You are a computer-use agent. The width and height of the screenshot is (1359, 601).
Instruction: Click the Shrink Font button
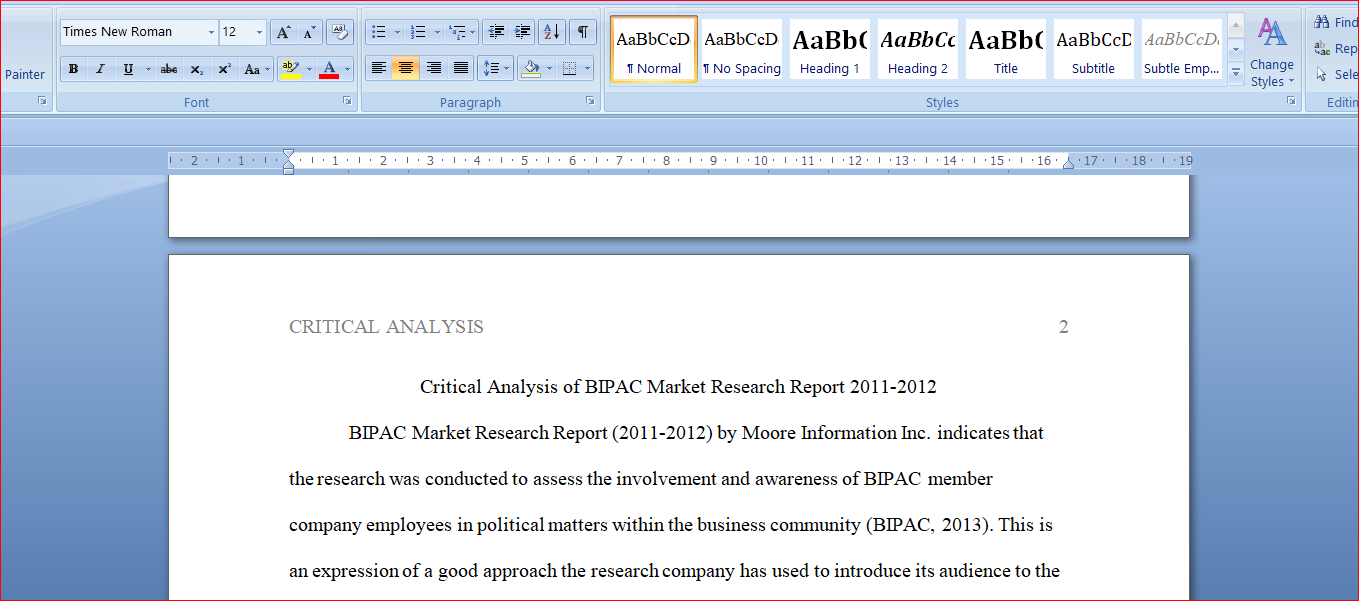[309, 32]
